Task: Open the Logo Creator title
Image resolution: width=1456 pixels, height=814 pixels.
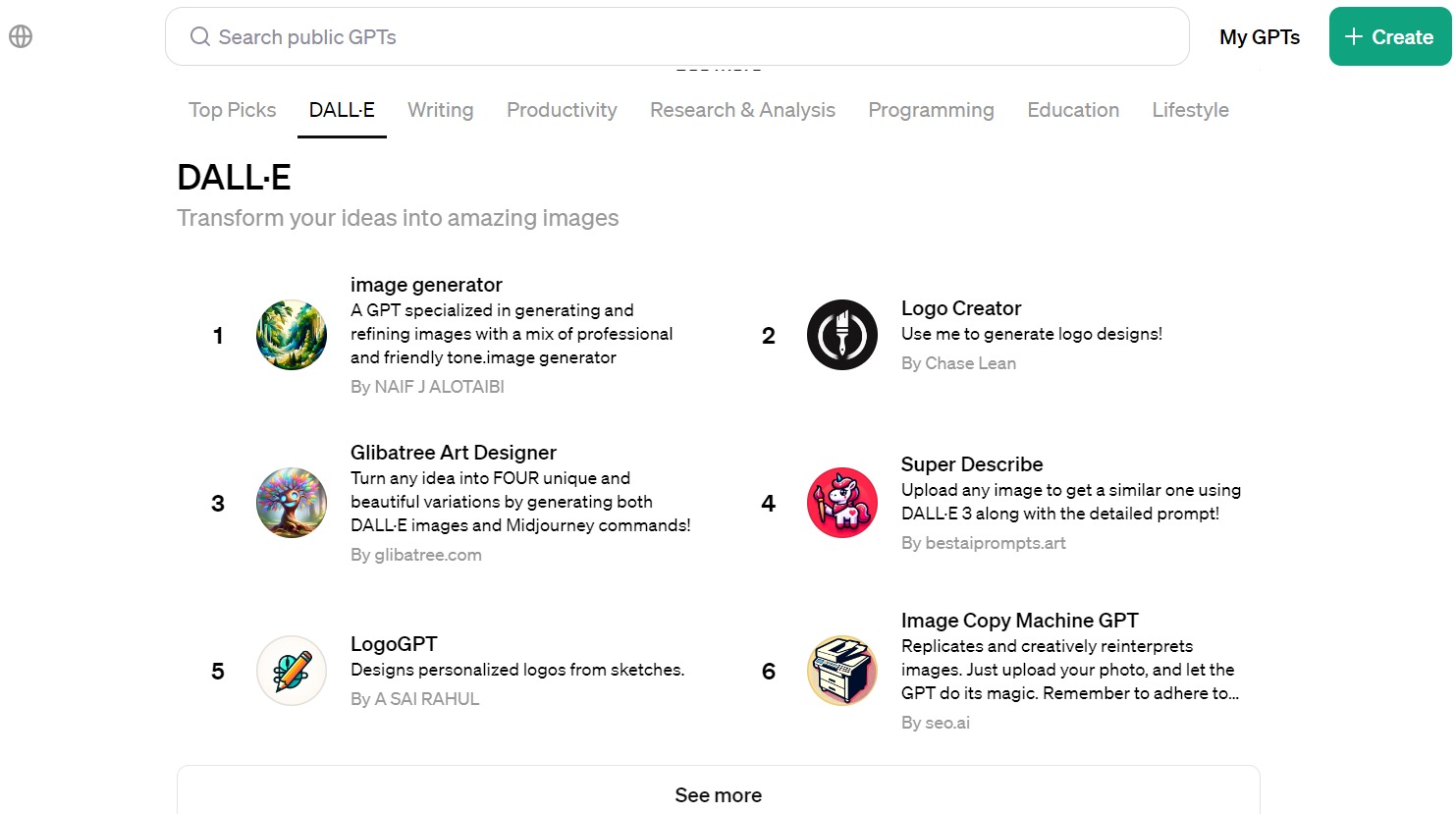Action: click(x=961, y=308)
